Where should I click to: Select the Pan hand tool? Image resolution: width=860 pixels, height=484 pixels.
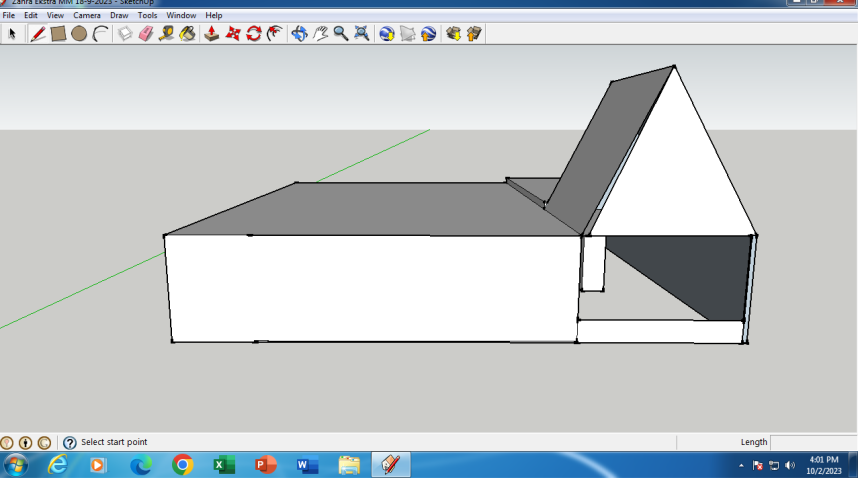click(x=320, y=34)
